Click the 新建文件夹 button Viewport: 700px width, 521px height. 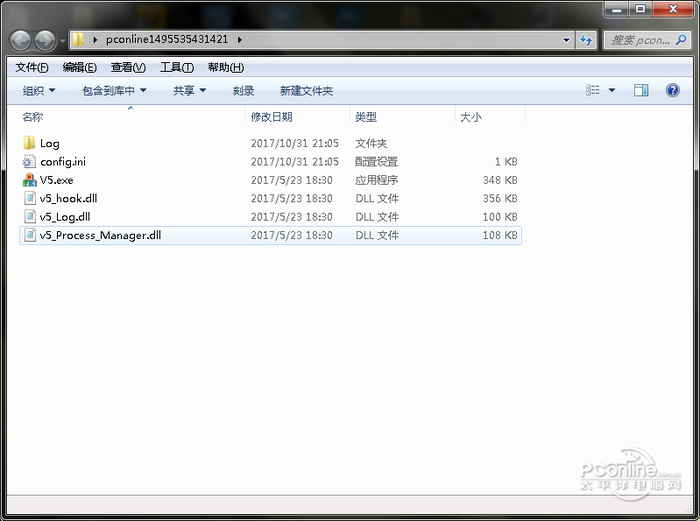click(306, 91)
